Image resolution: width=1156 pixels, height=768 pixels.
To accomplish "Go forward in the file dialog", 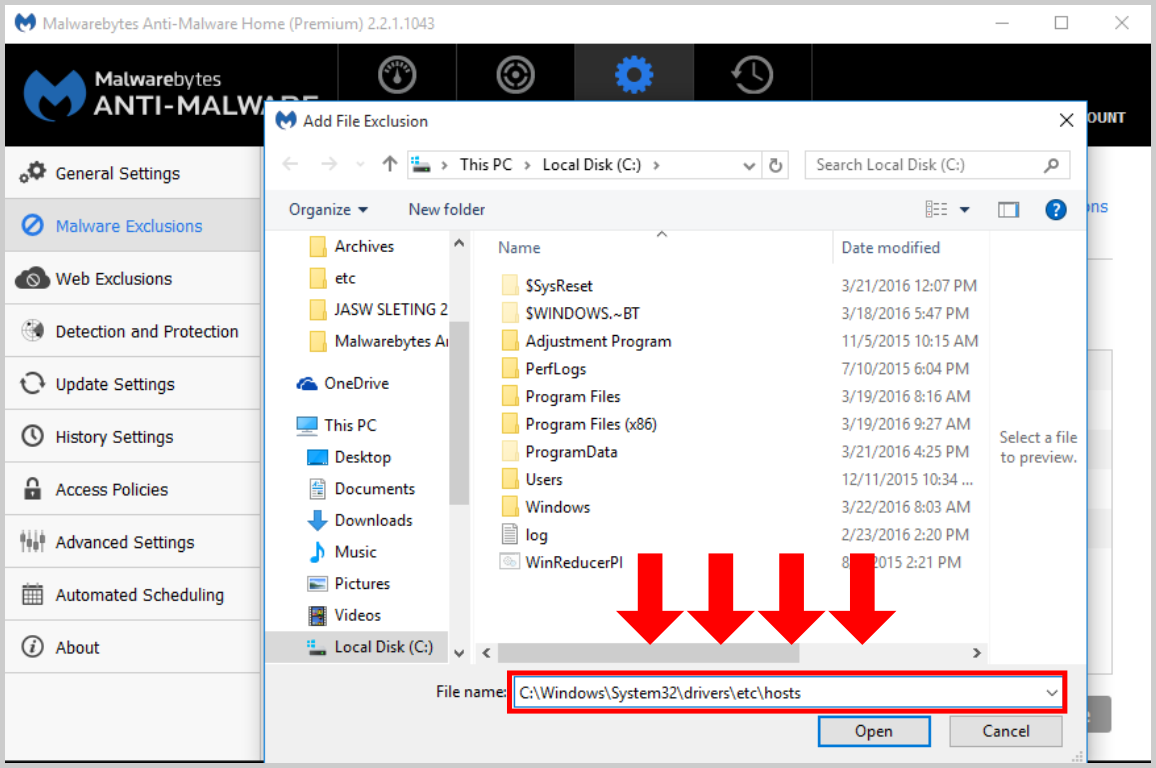I will click(x=329, y=164).
